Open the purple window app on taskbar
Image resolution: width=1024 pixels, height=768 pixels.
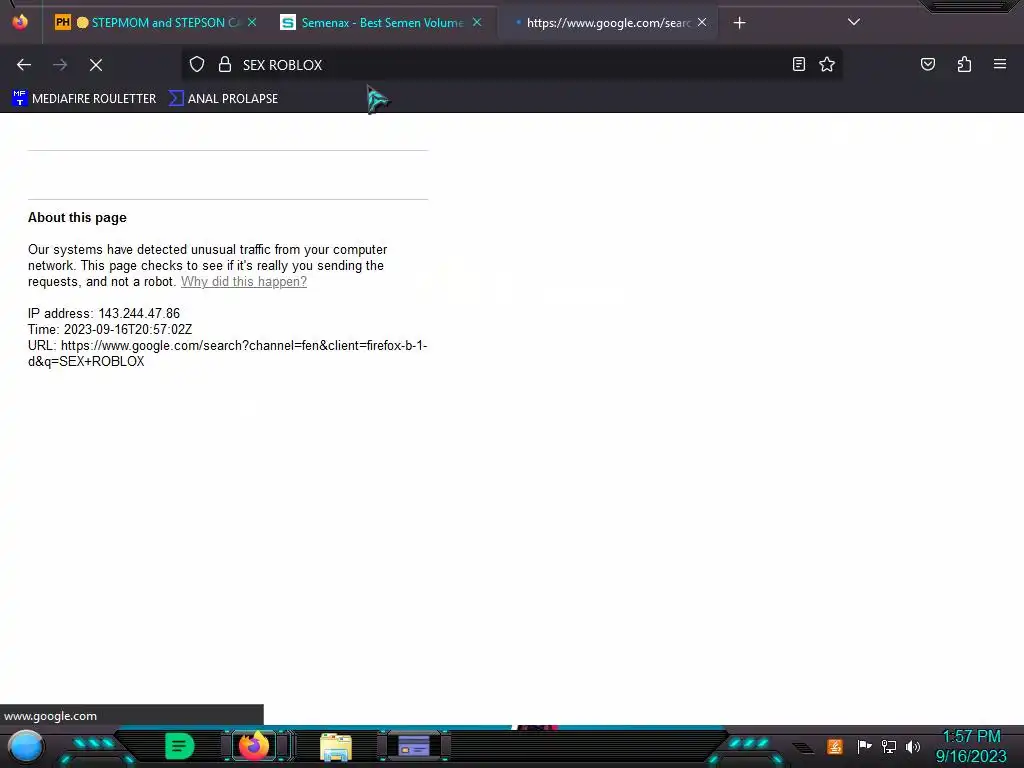(414, 746)
